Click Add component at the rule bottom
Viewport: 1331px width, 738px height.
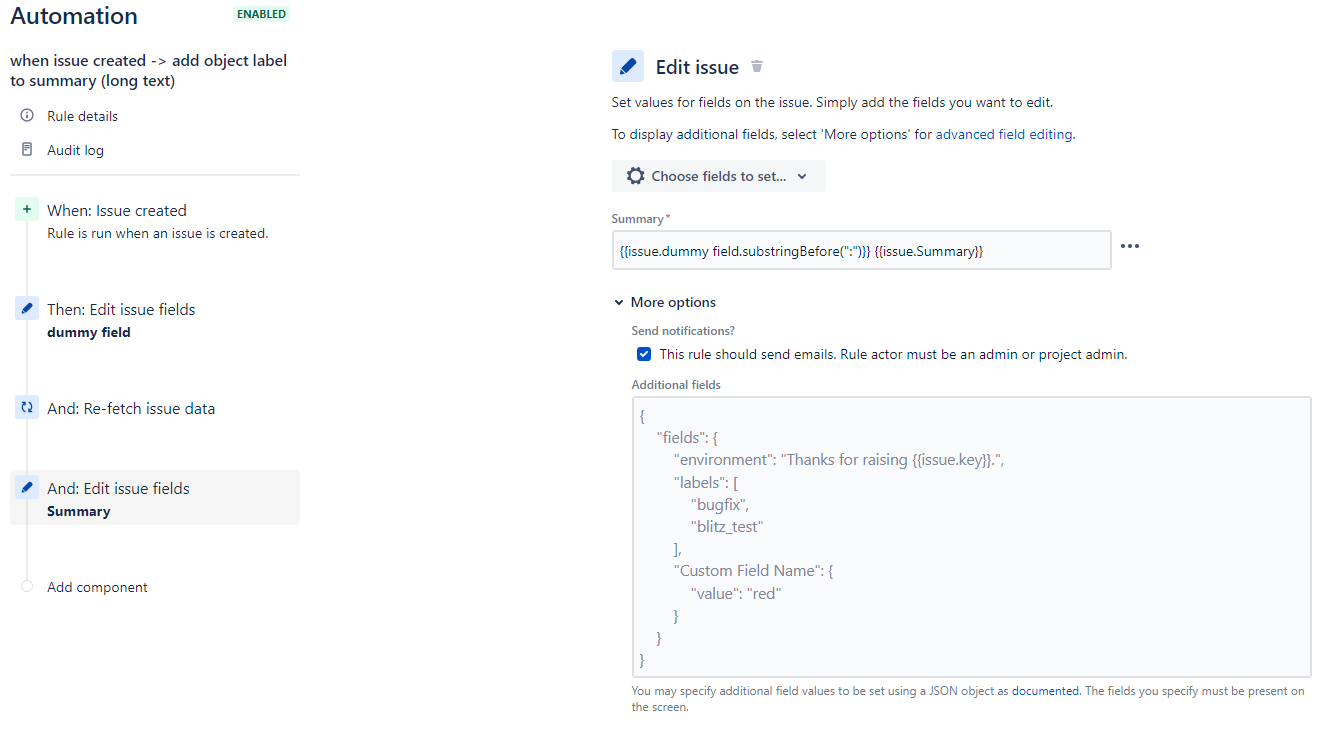click(x=97, y=587)
